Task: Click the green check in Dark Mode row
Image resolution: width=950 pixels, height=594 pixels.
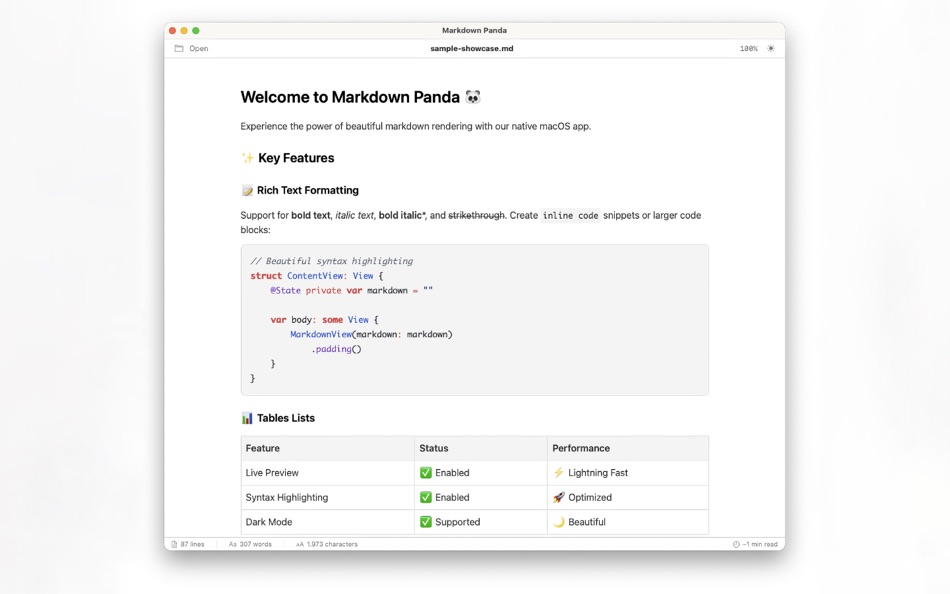Action: (426, 522)
